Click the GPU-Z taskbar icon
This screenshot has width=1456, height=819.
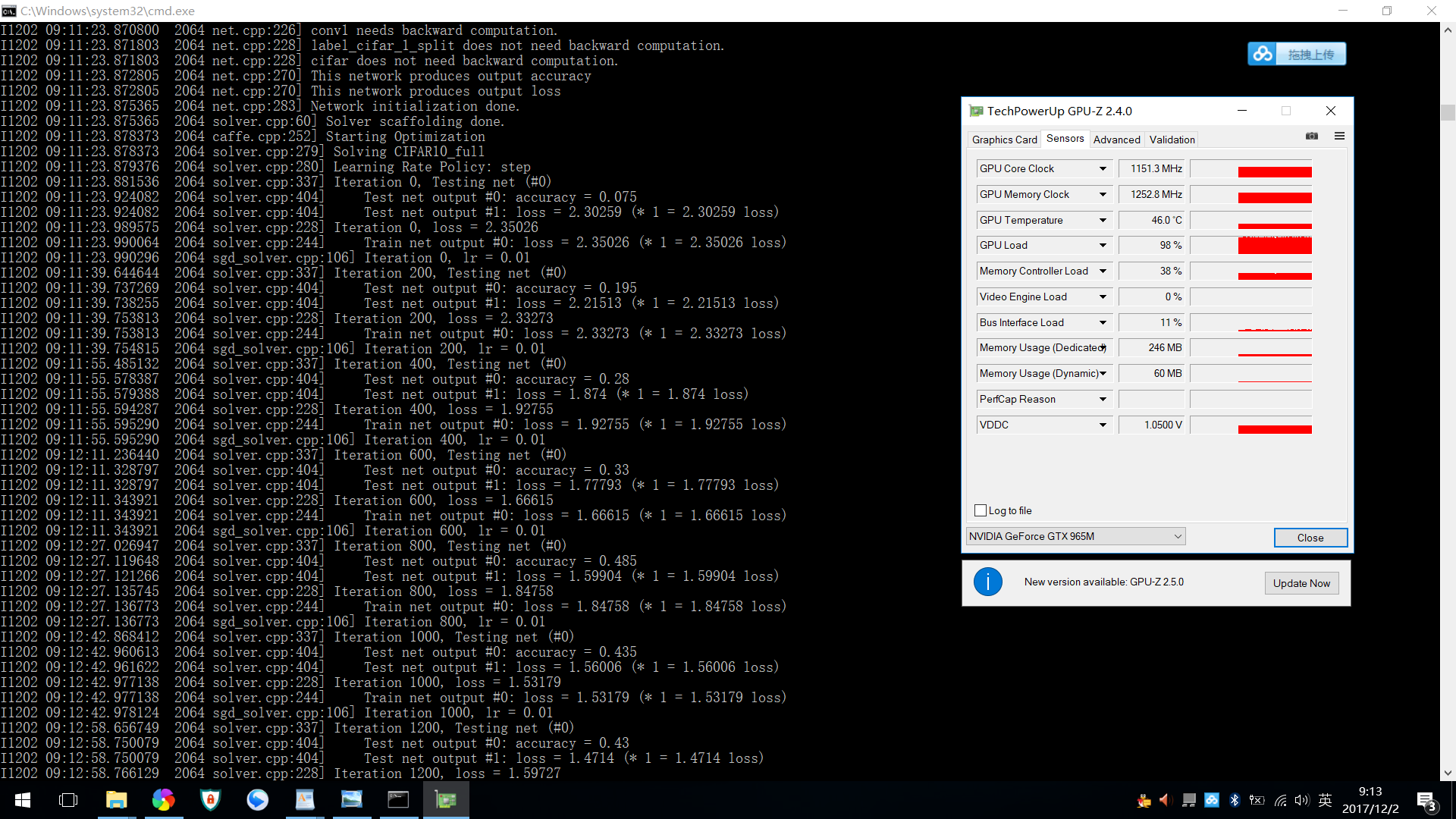[x=446, y=800]
